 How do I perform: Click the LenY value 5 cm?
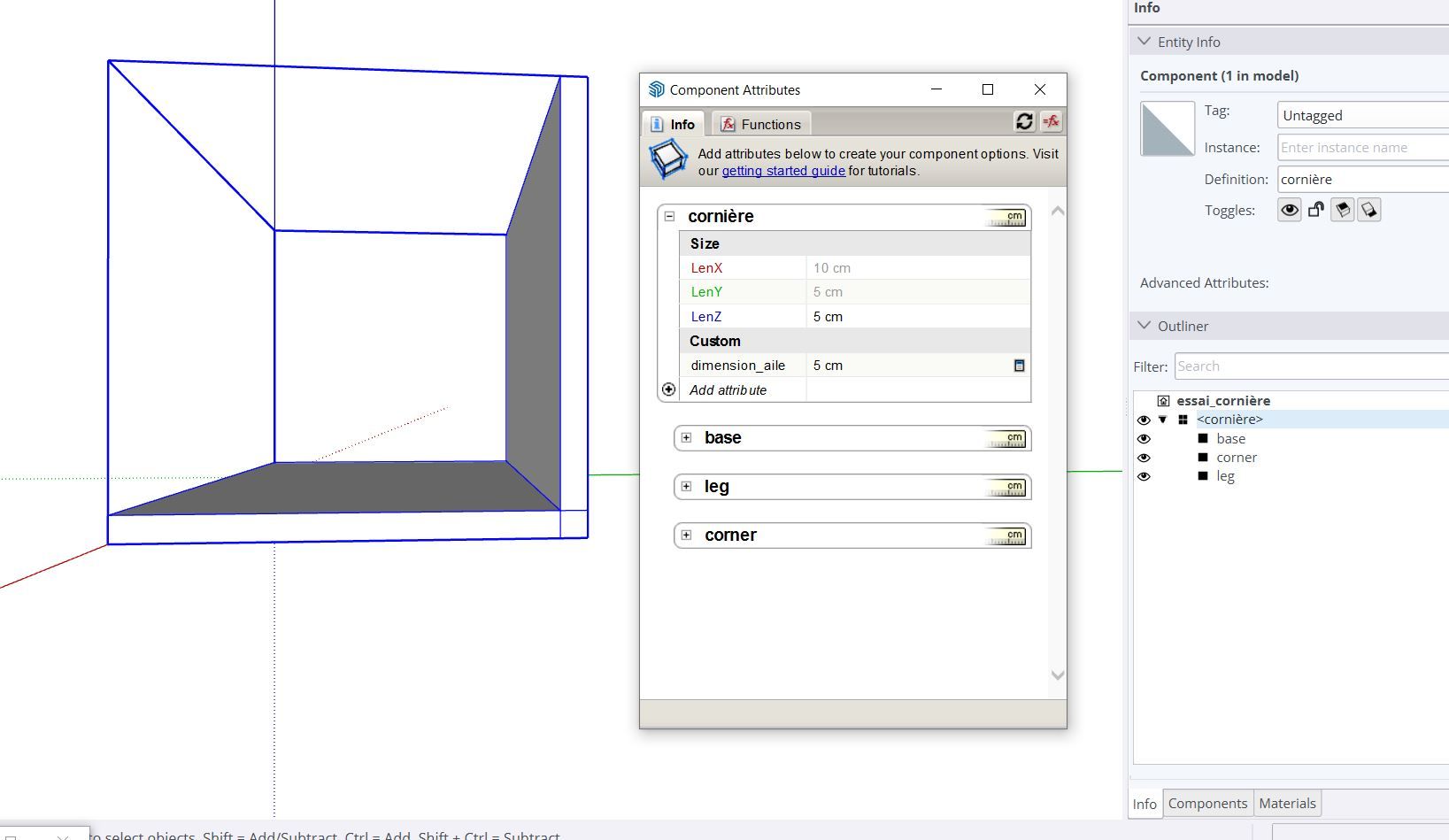[x=918, y=292]
